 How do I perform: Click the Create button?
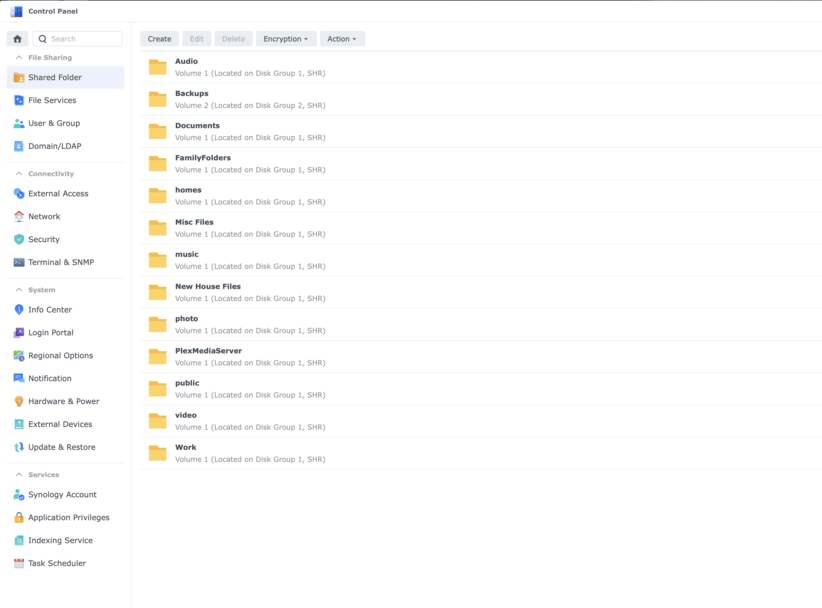pyautogui.click(x=159, y=39)
